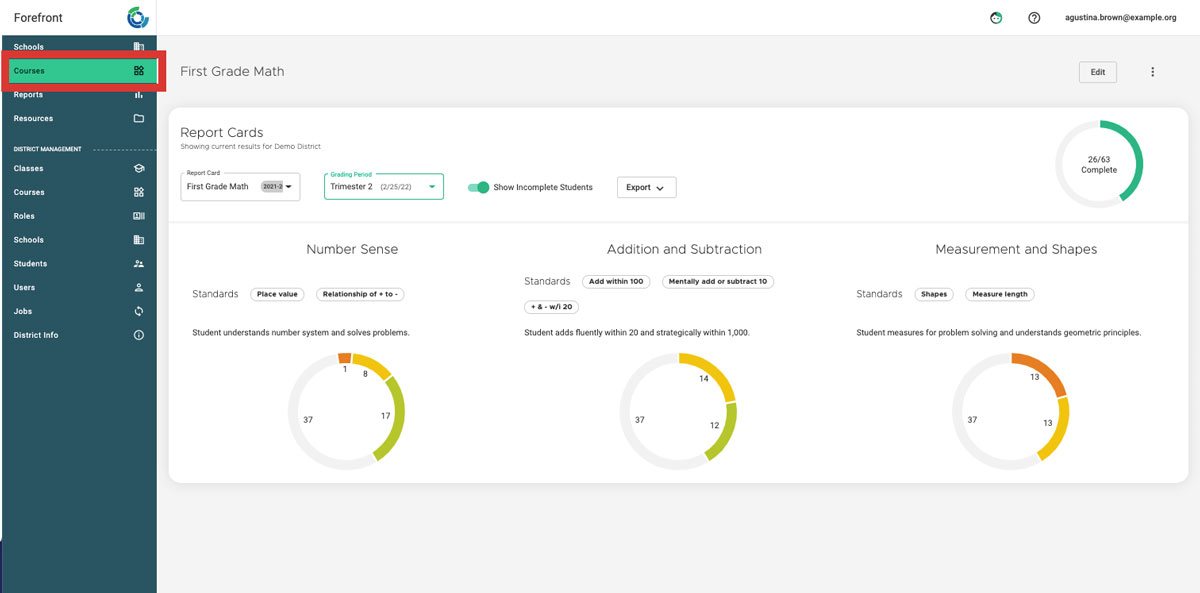Click 'Student understands number system' description

pyautogui.click(x=301, y=332)
